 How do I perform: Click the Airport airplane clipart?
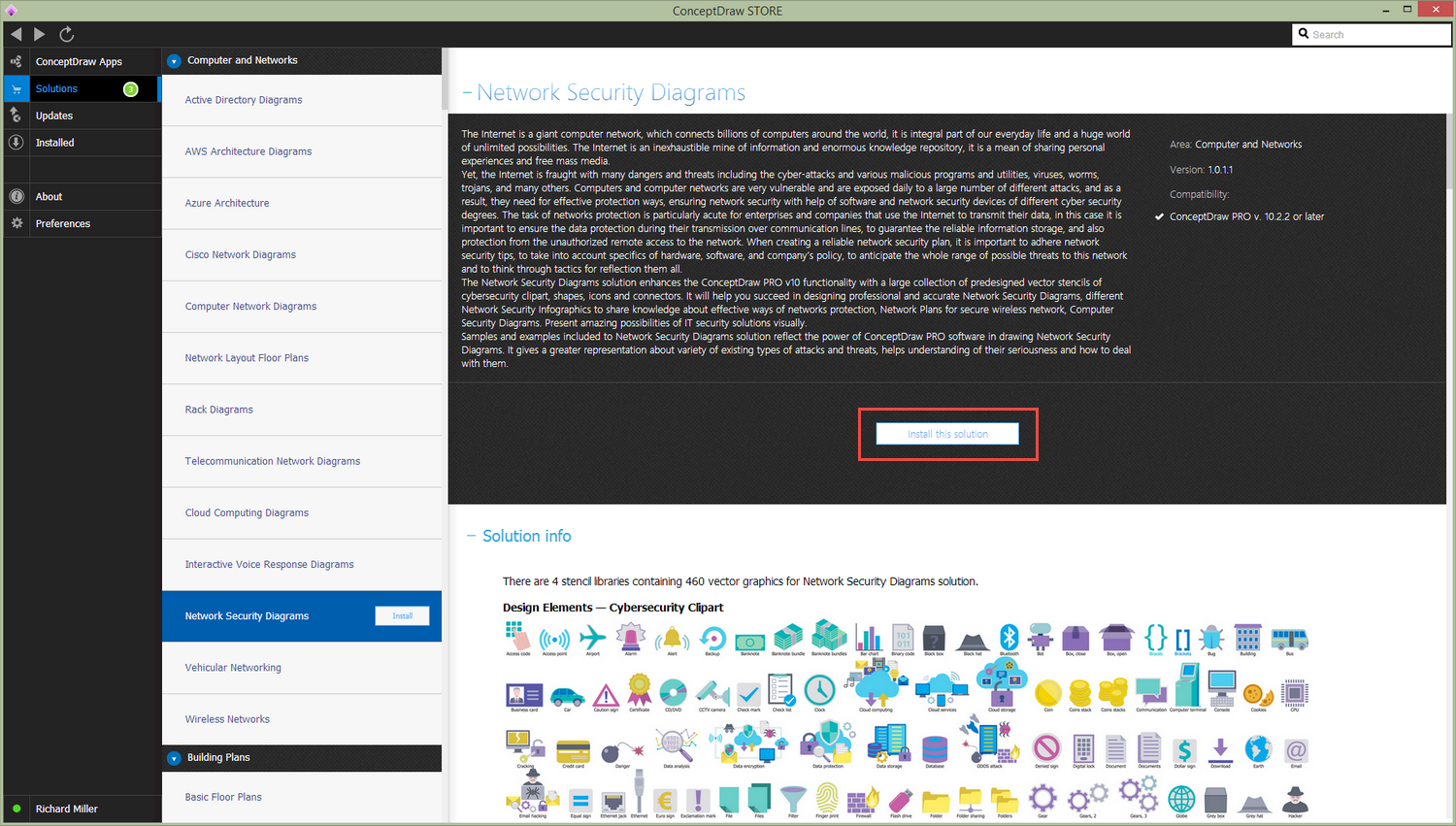click(x=592, y=638)
